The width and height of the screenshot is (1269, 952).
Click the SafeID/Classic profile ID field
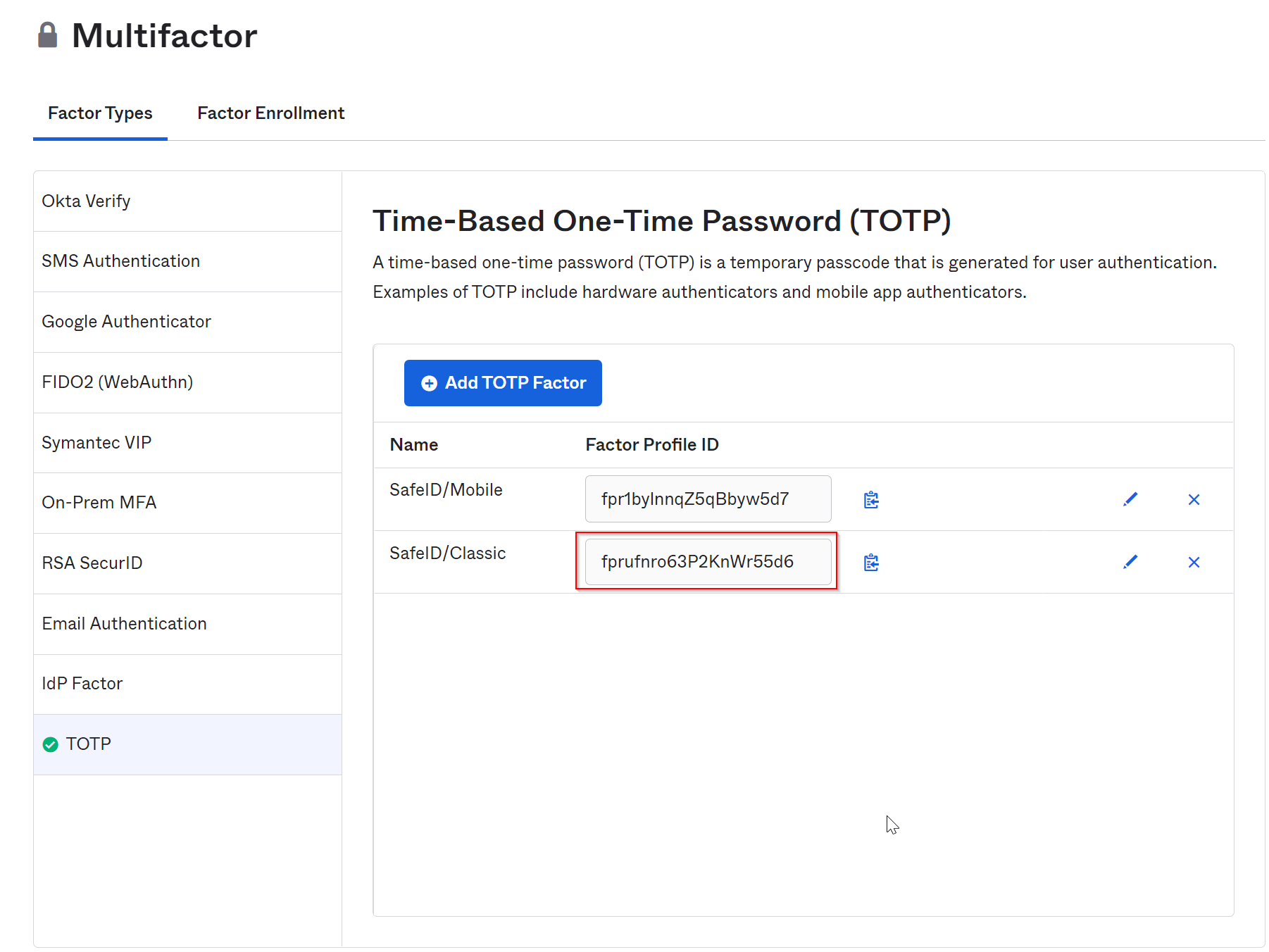click(707, 562)
